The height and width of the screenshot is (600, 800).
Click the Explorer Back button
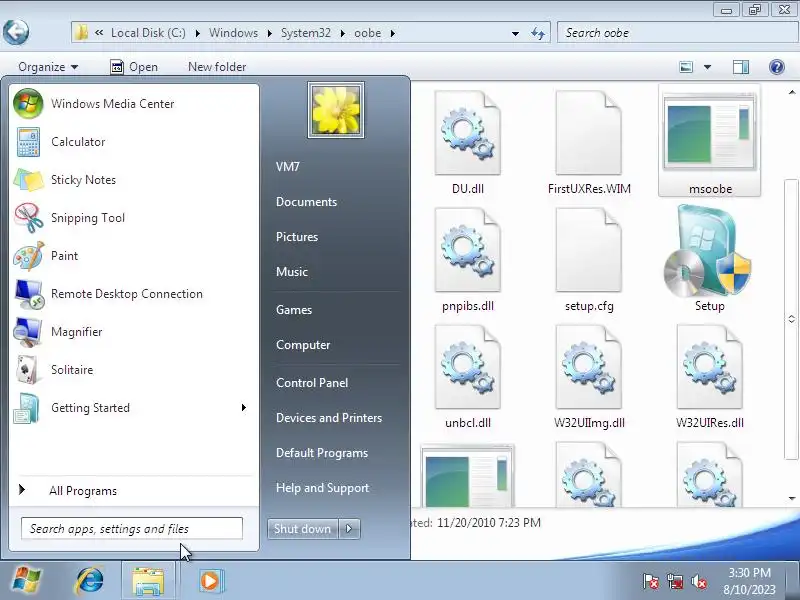[16, 32]
